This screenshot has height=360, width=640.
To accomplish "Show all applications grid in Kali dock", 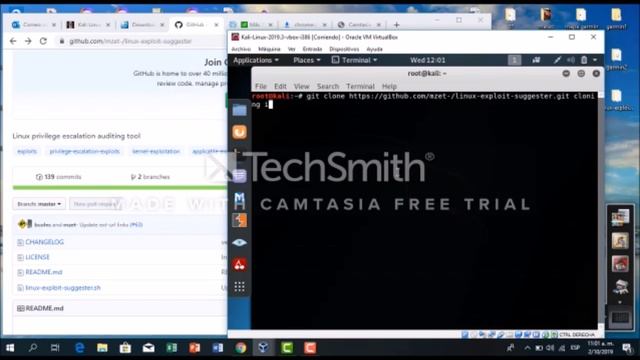I will tap(240, 287).
